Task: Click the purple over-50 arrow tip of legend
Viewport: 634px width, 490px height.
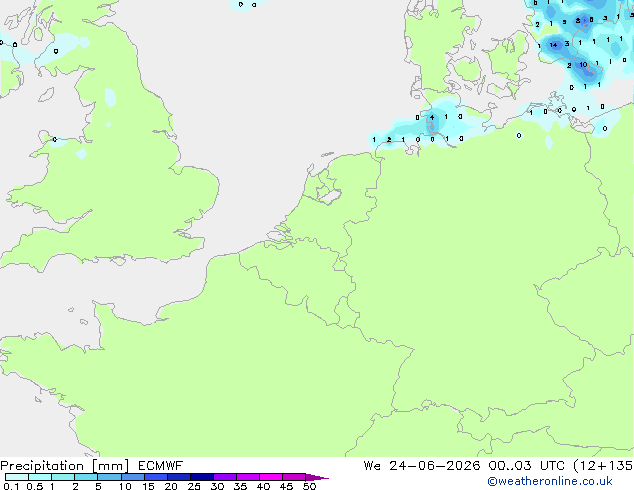Action: 317,477
